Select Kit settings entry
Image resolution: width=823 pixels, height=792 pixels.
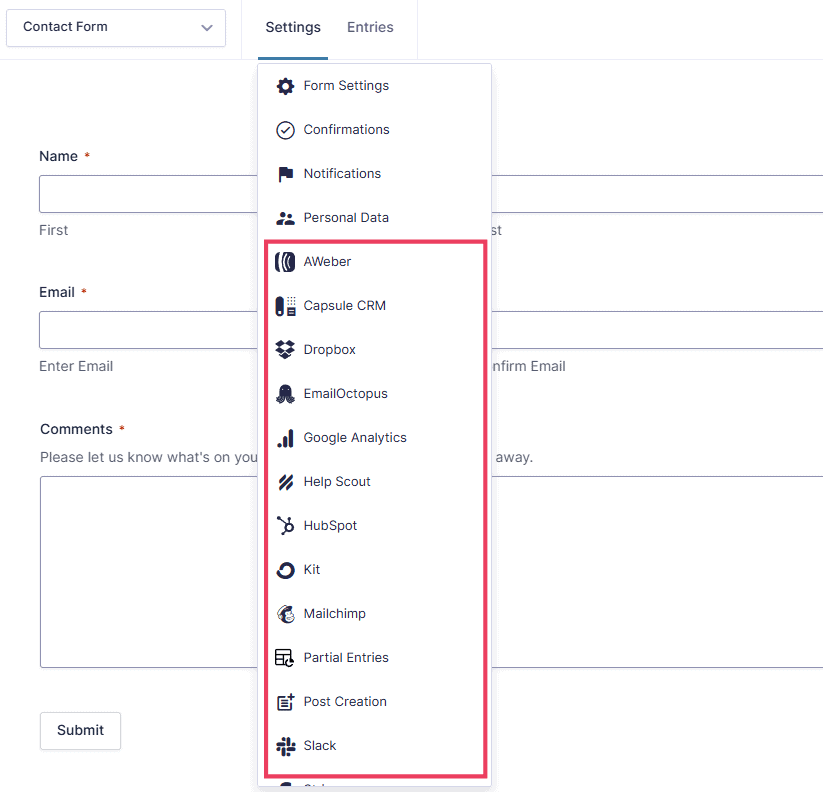(375, 570)
